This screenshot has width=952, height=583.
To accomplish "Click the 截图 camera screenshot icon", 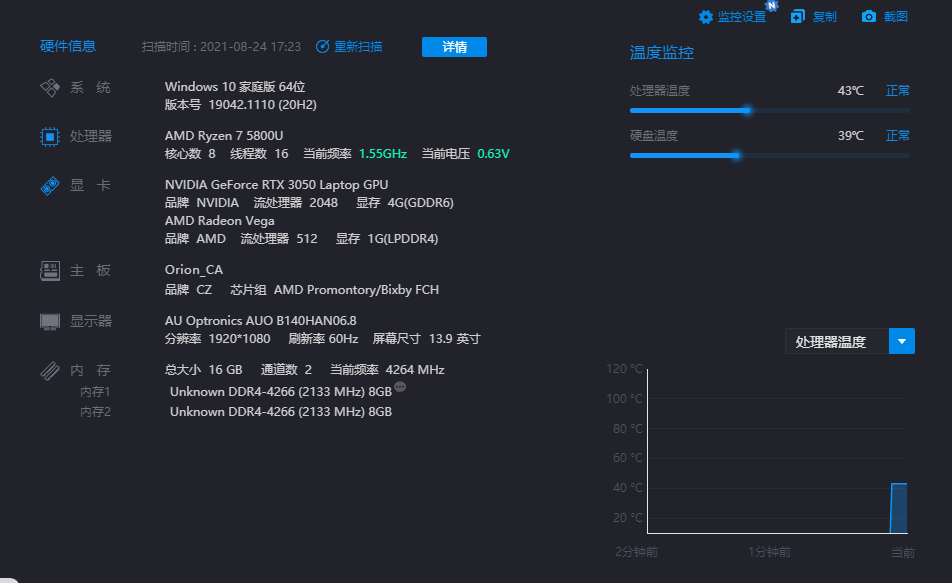I will (869, 16).
